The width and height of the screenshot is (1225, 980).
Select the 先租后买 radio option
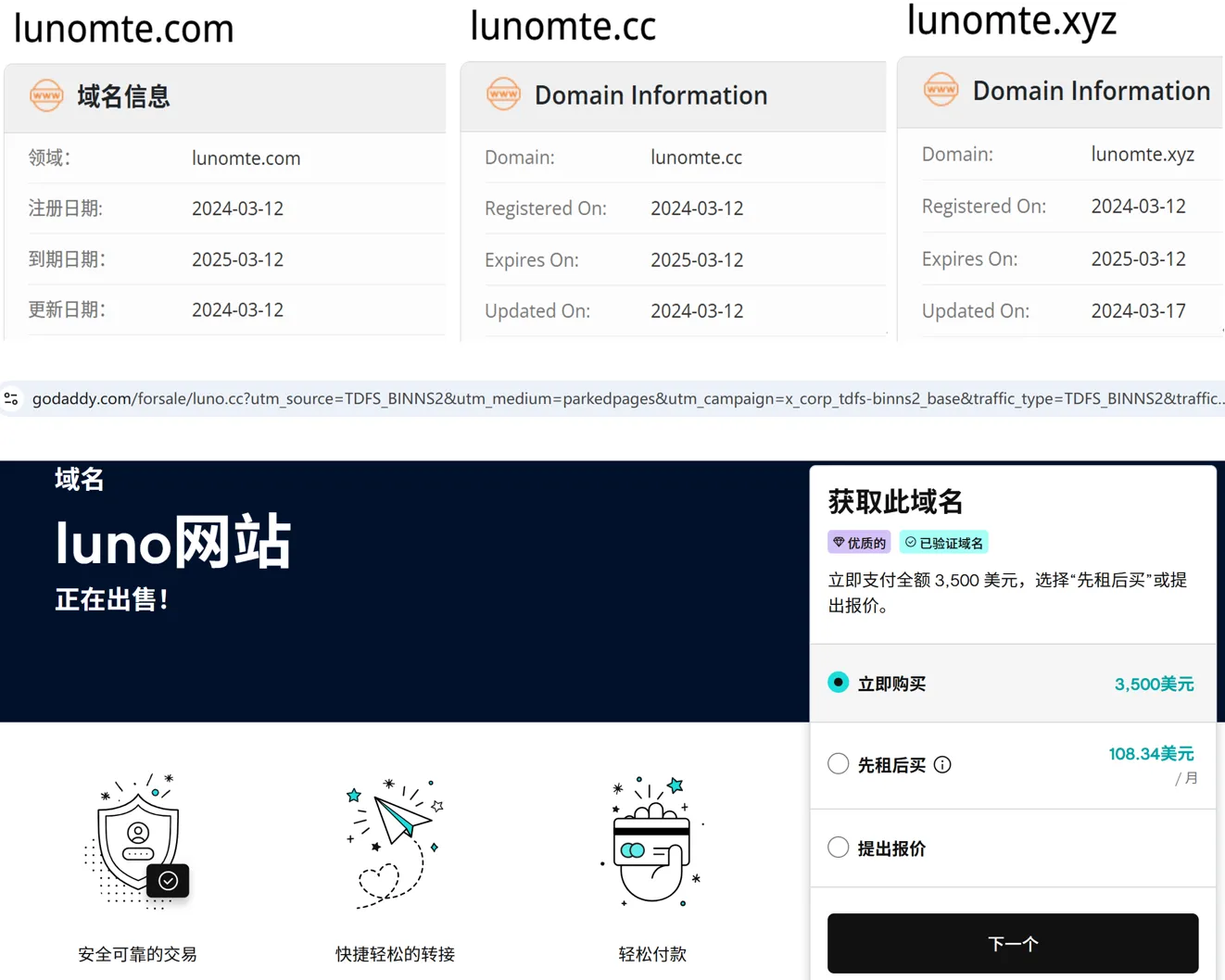pyautogui.click(x=838, y=763)
